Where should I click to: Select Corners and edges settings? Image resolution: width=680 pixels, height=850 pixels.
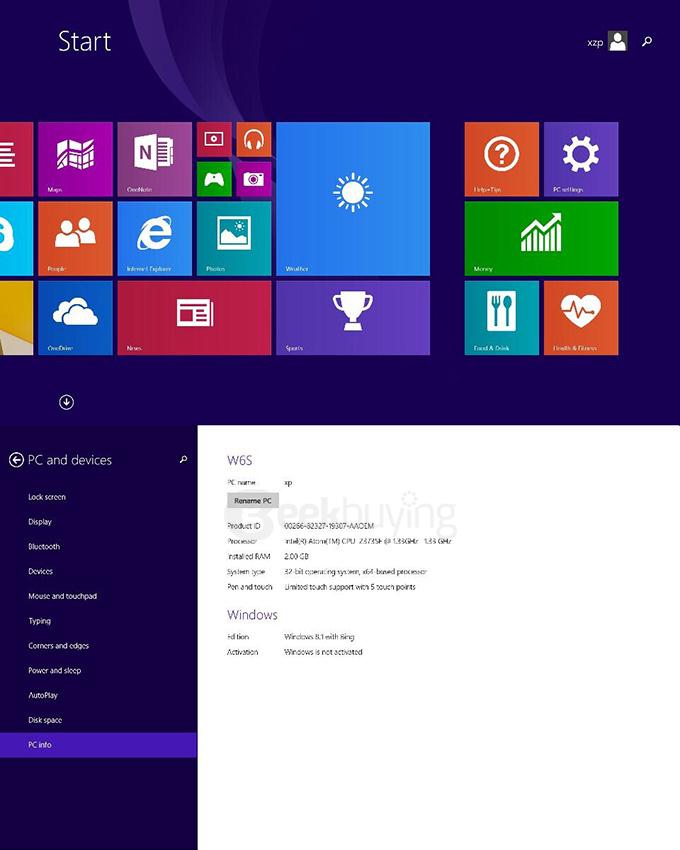point(58,646)
